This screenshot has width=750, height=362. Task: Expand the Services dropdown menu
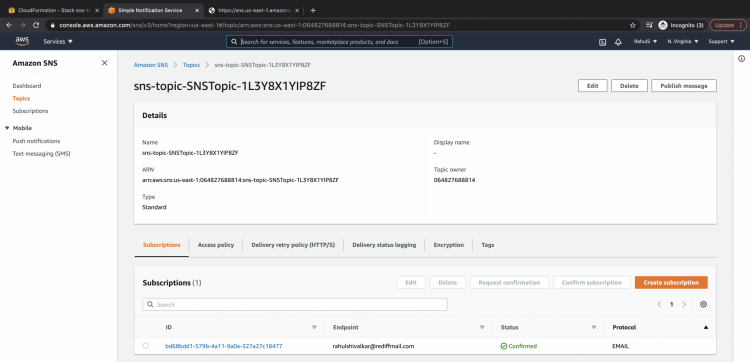58,42
